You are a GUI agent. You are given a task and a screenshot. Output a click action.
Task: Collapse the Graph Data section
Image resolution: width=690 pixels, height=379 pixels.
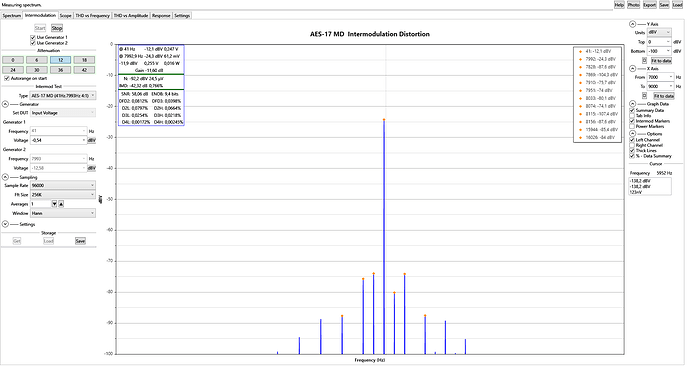click(x=632, y=104)
